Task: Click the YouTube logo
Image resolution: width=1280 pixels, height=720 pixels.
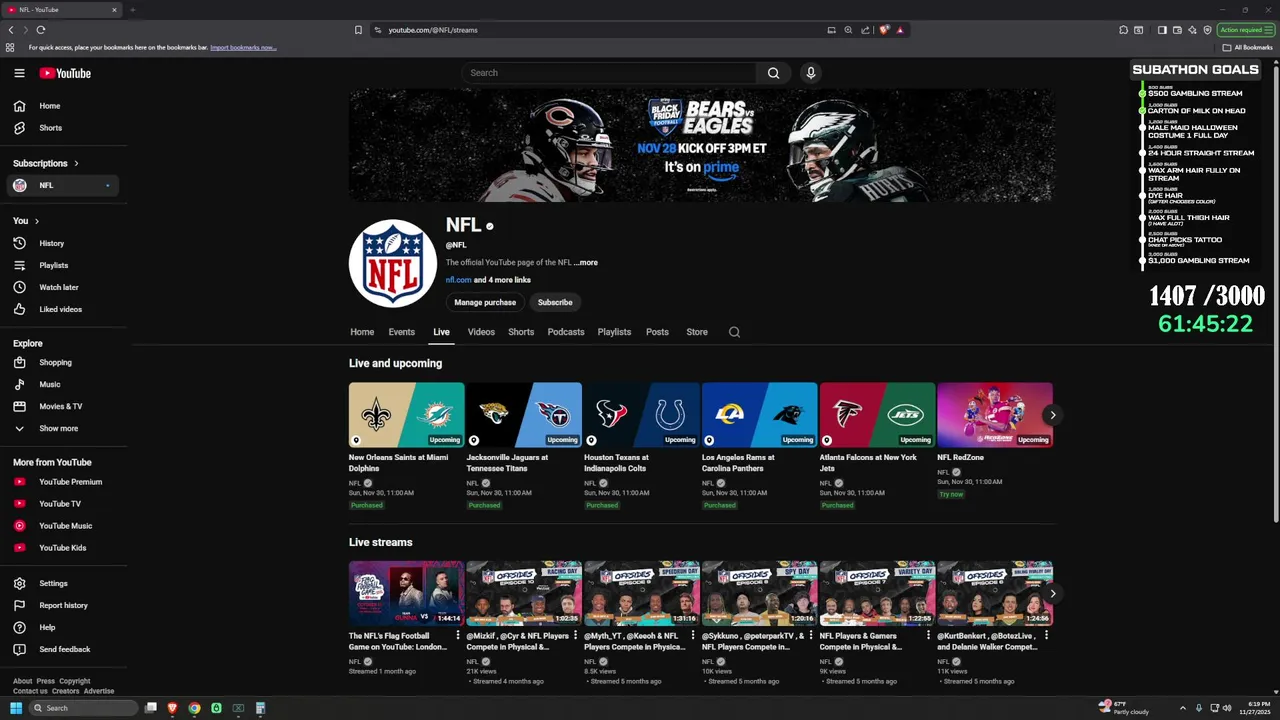Action: pos(65,73)
